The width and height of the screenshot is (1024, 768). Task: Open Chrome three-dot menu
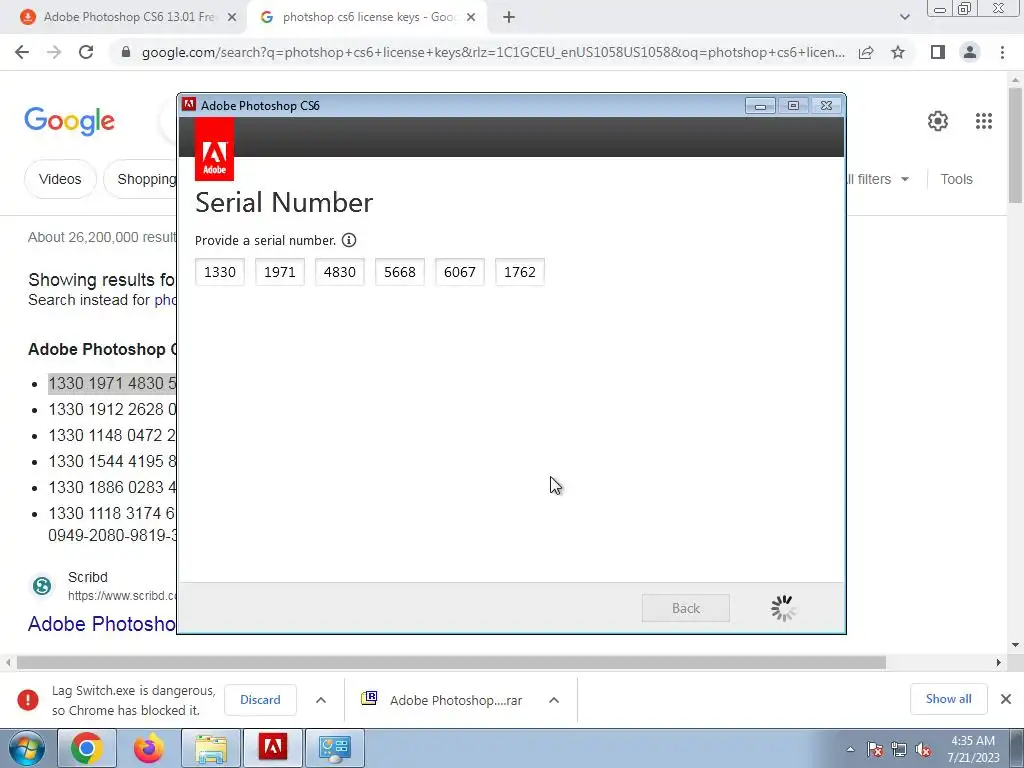pos(1002,52)
